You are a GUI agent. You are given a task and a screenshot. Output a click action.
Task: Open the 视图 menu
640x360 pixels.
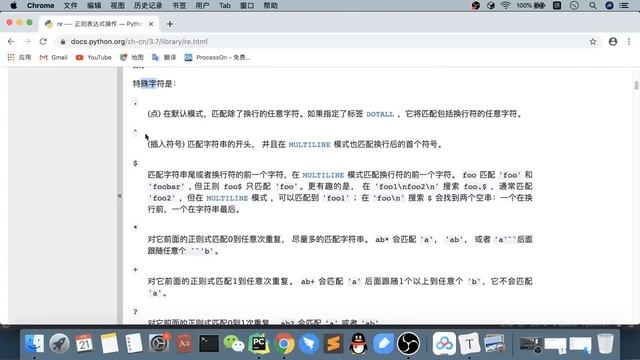coord(118,6)
